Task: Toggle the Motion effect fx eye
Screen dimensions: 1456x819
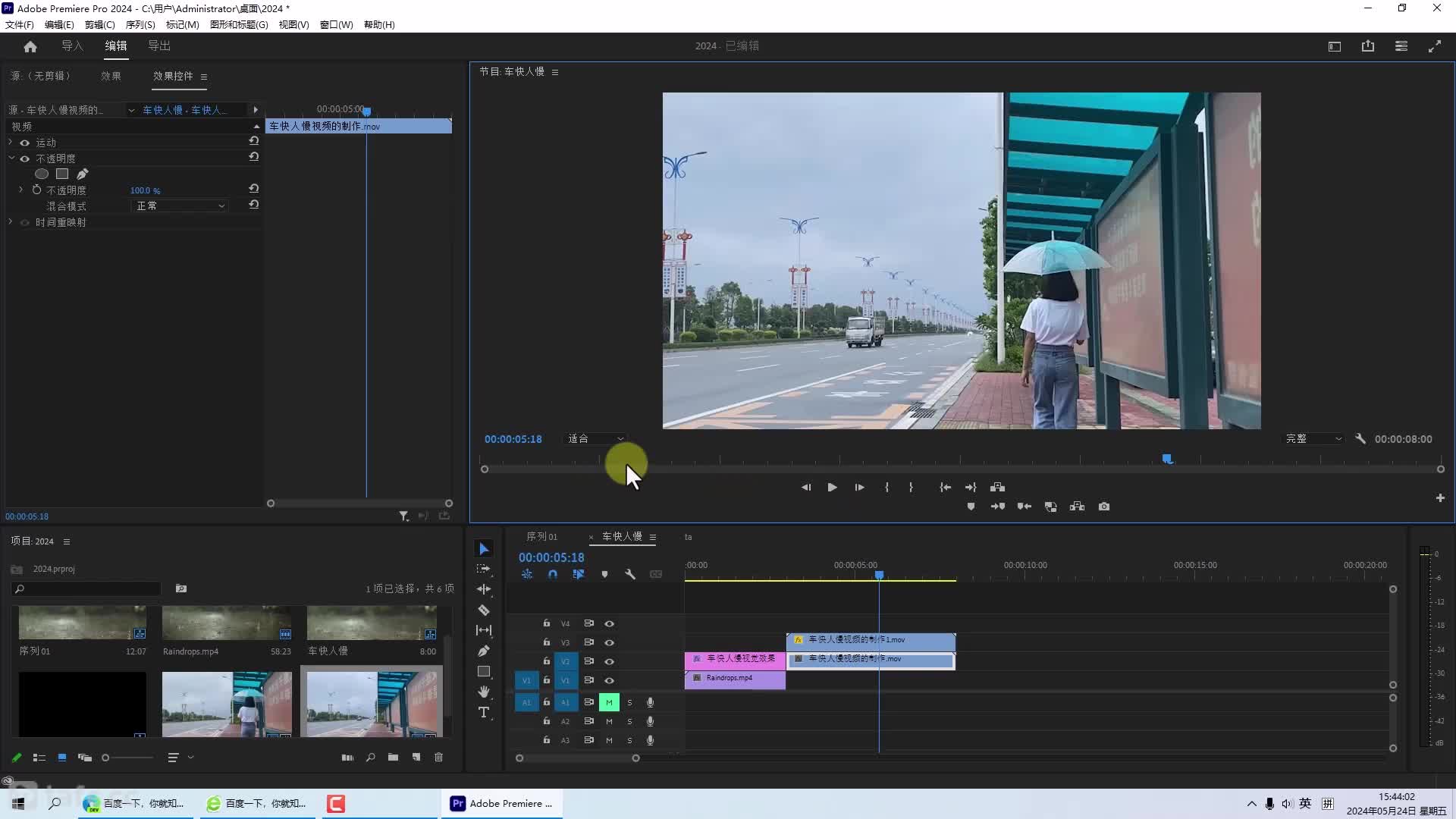Action: (x=25, y=143)
